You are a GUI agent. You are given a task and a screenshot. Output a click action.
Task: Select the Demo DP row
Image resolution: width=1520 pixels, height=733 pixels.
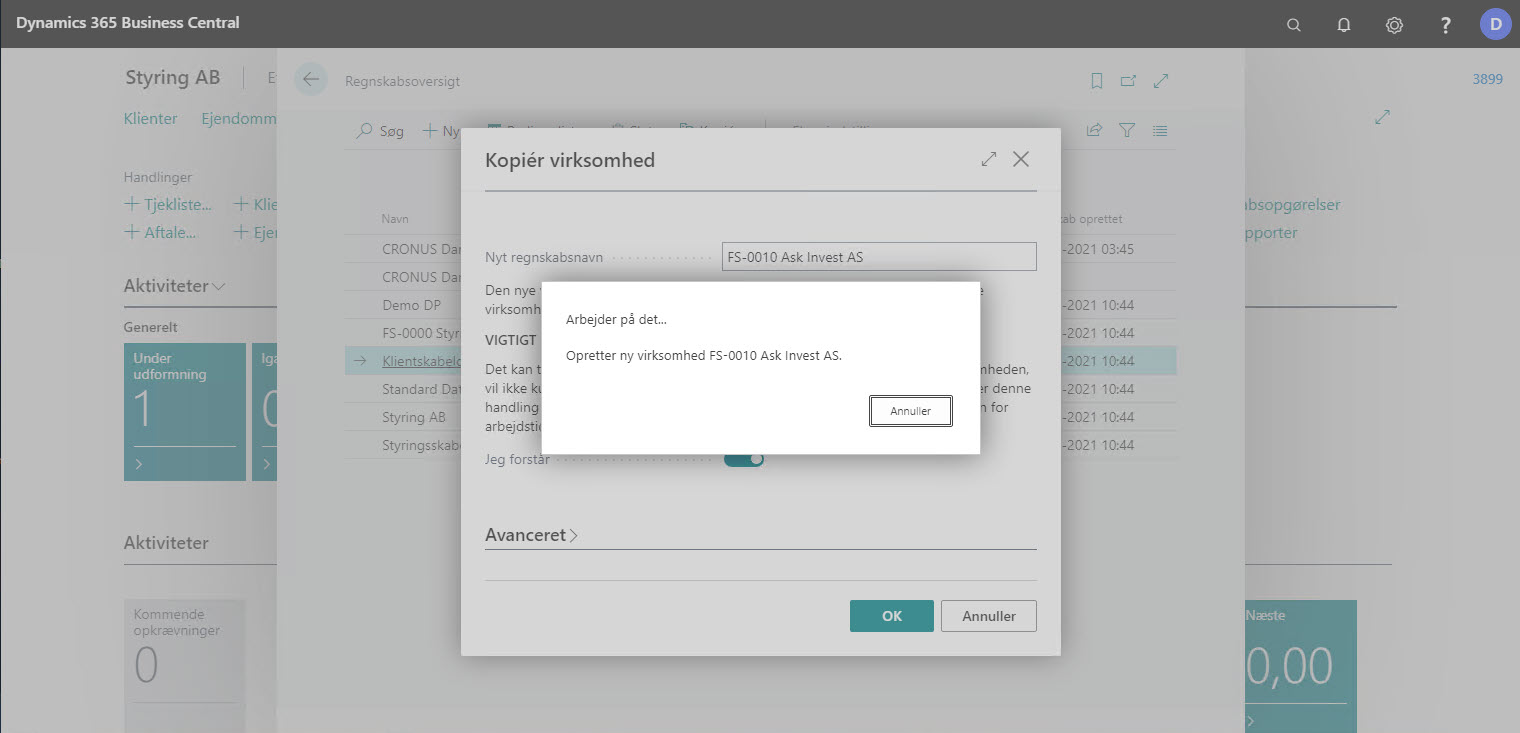click(x=760, y=305)
